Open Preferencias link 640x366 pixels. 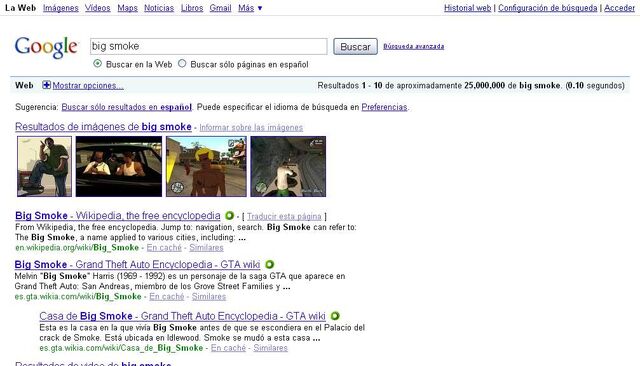click(384, 107)
